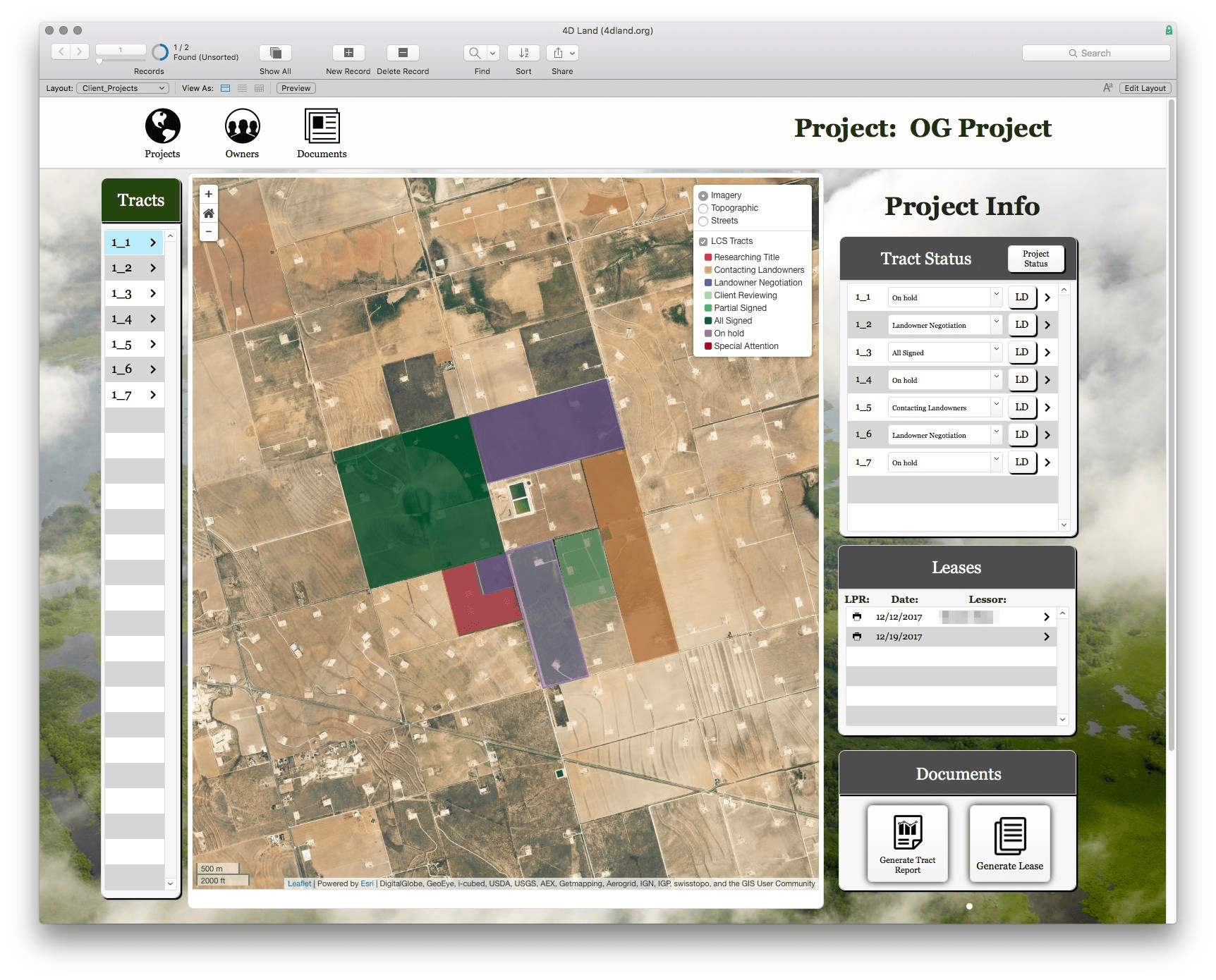Click the Sort toolbar icon
1216x980 pixels.
(523, 53)
